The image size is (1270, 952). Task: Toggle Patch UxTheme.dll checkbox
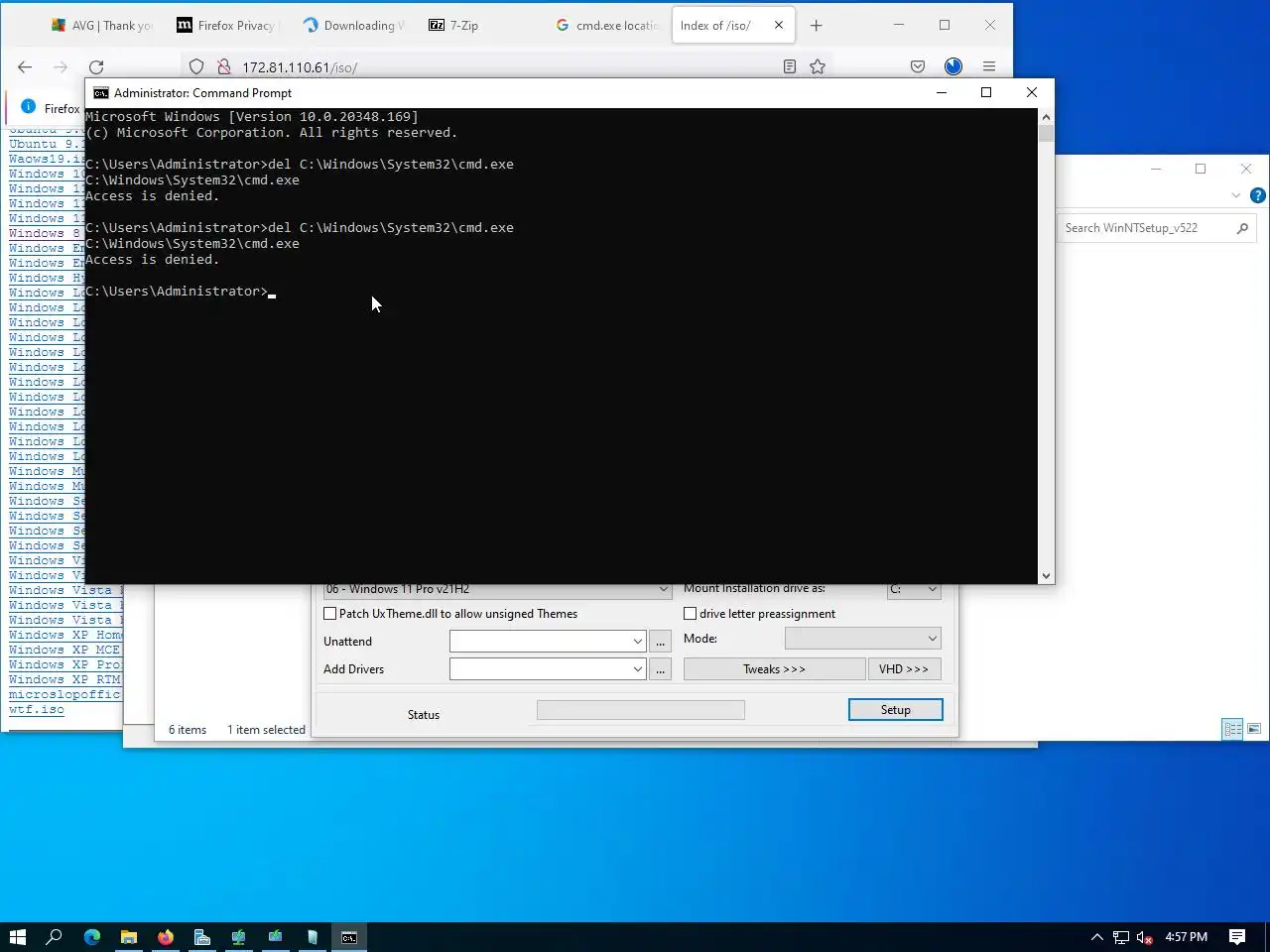[330, 614]
